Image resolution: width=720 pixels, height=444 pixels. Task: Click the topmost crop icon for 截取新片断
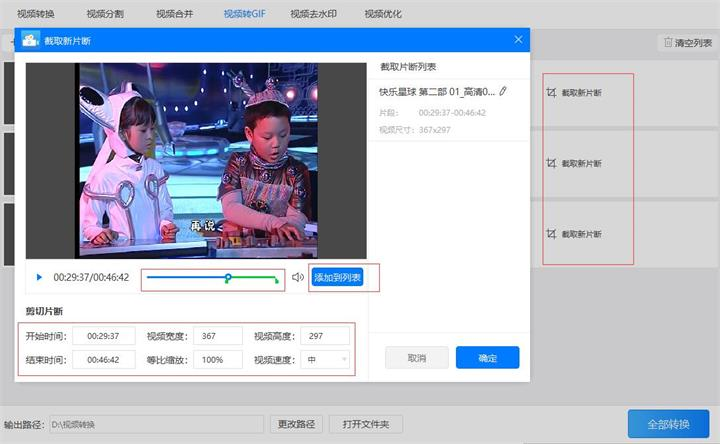click(551, 93)
